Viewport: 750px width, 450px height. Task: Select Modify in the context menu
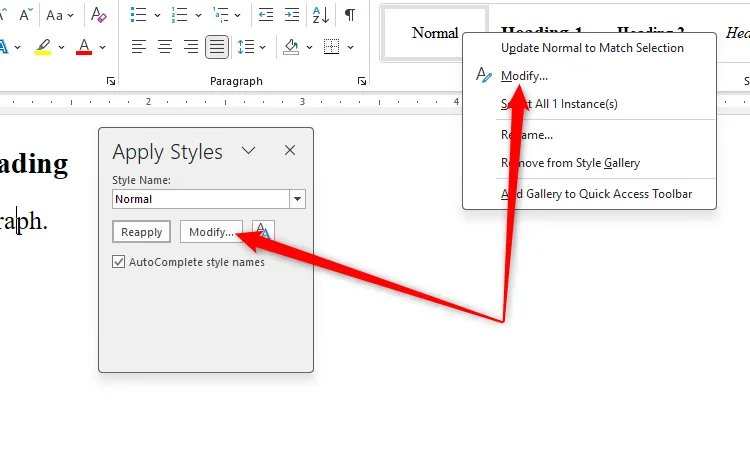click(524, 76)
